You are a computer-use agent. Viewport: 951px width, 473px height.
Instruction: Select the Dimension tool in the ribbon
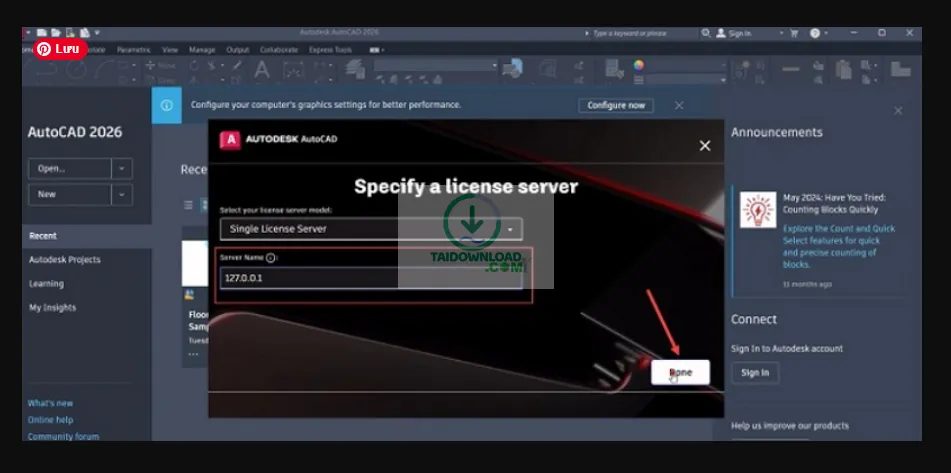click(x=294, y=70)
